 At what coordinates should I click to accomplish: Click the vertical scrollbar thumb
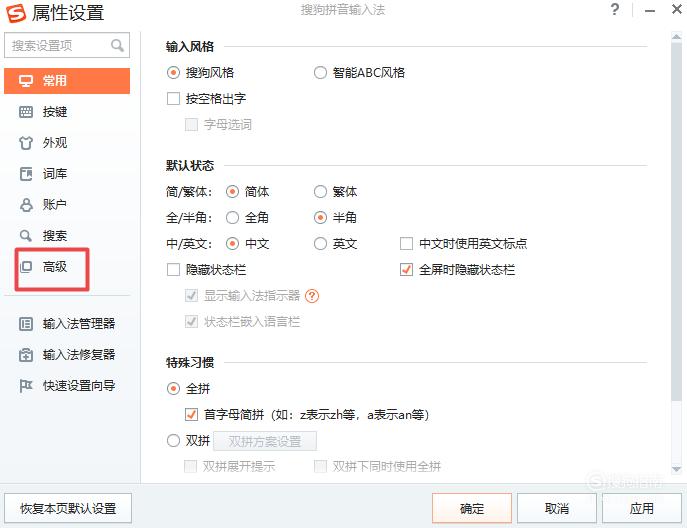676,221
